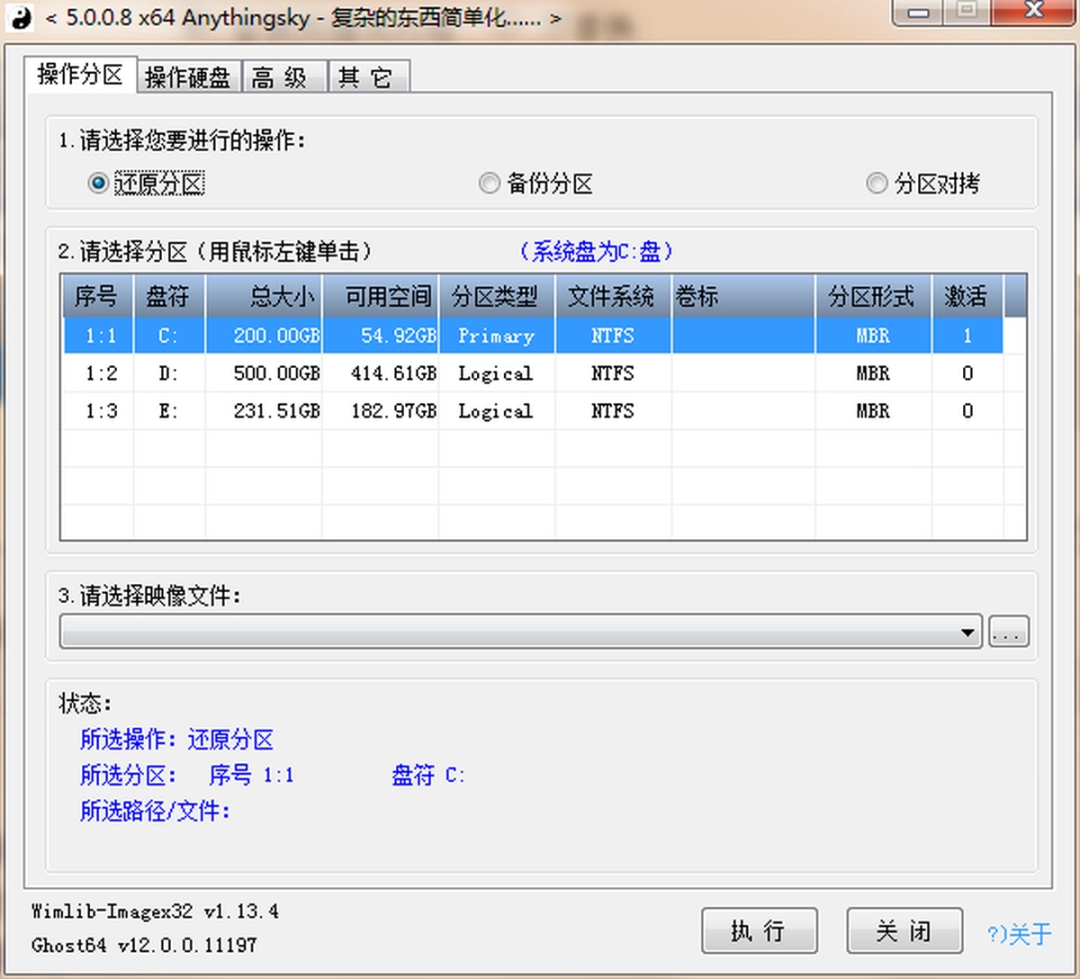The width and height of the screenshot is (1080, 979).
Task: Select the 分区对拷 radio button
Action: point(877,183)
